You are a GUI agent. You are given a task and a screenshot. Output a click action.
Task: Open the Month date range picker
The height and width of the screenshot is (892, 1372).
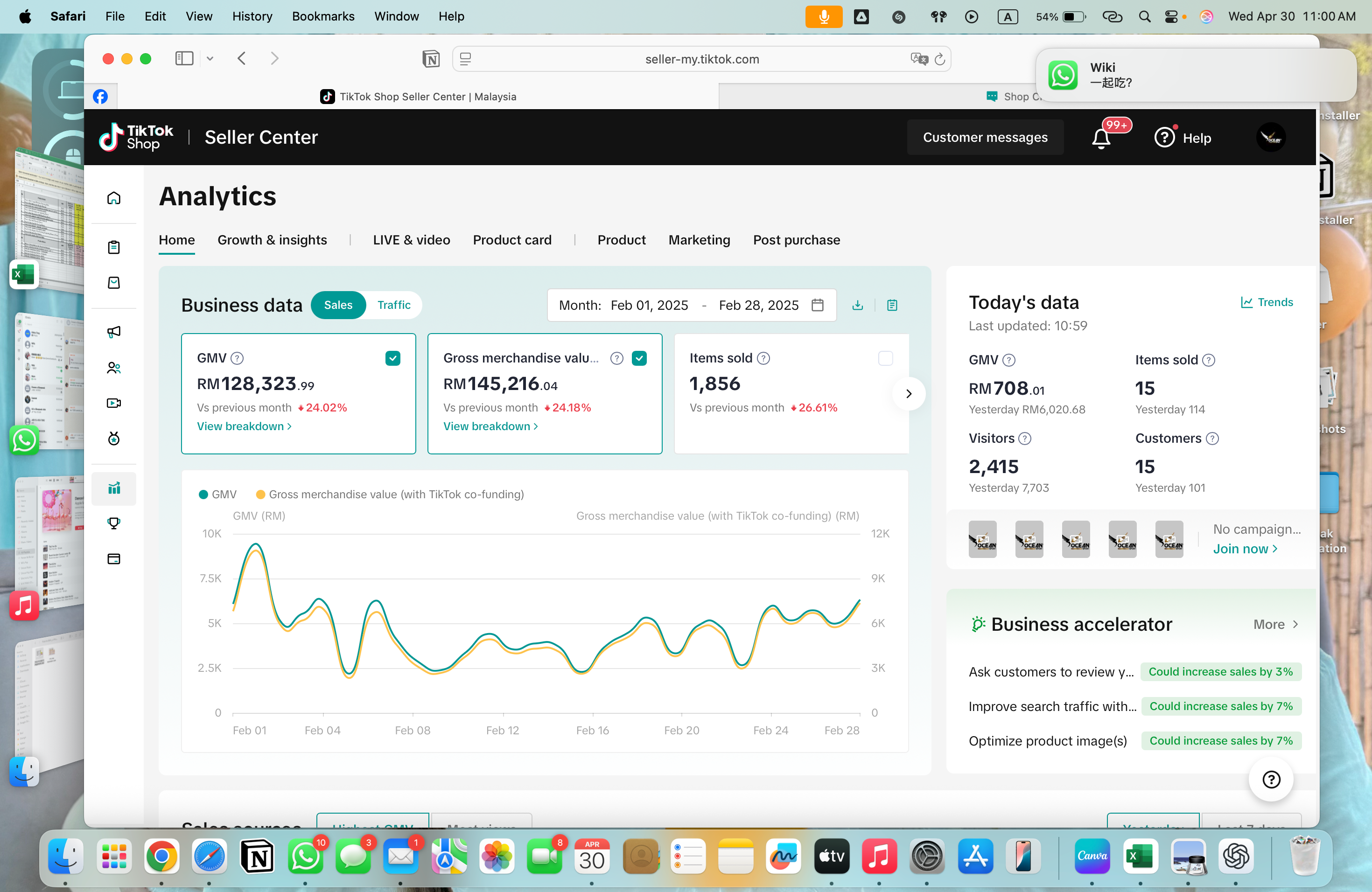point(691,306)
